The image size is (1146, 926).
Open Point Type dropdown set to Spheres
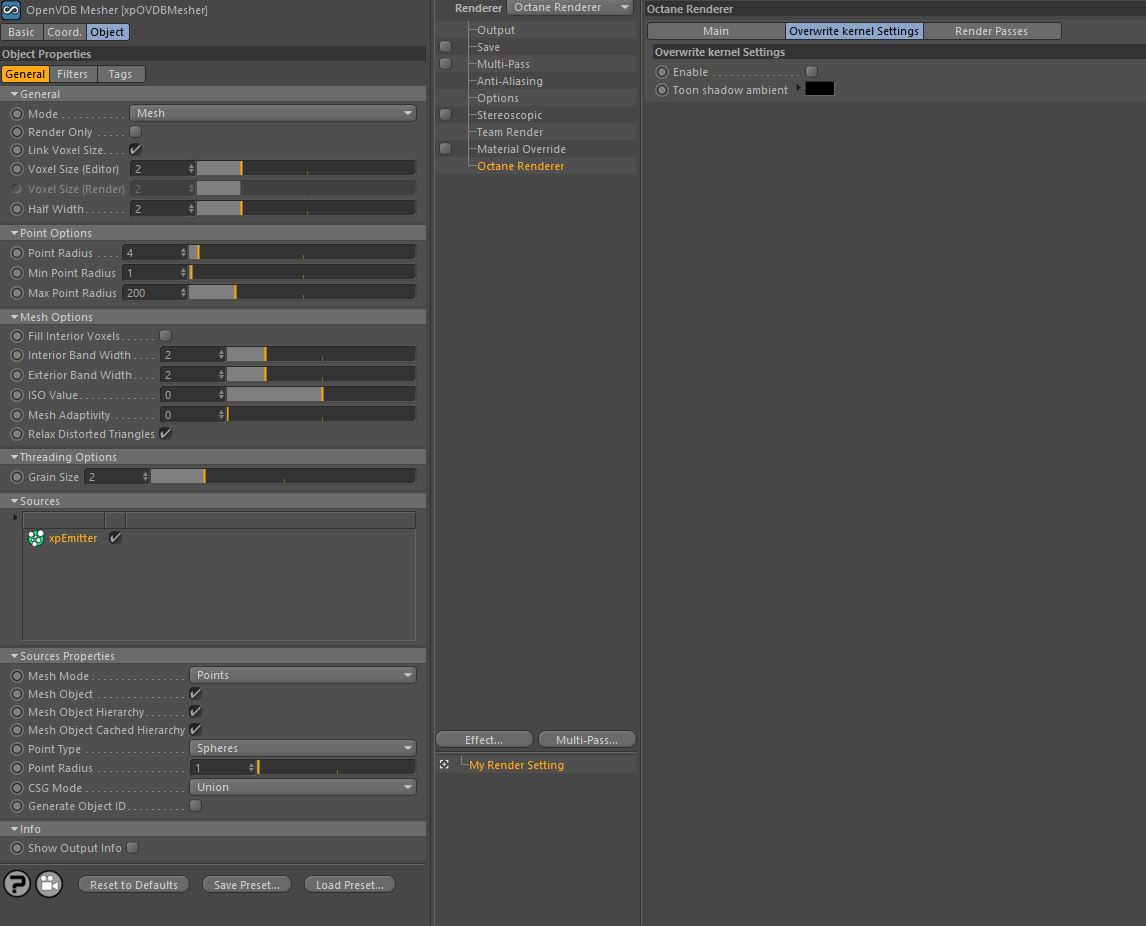click(x=303, y=748)
